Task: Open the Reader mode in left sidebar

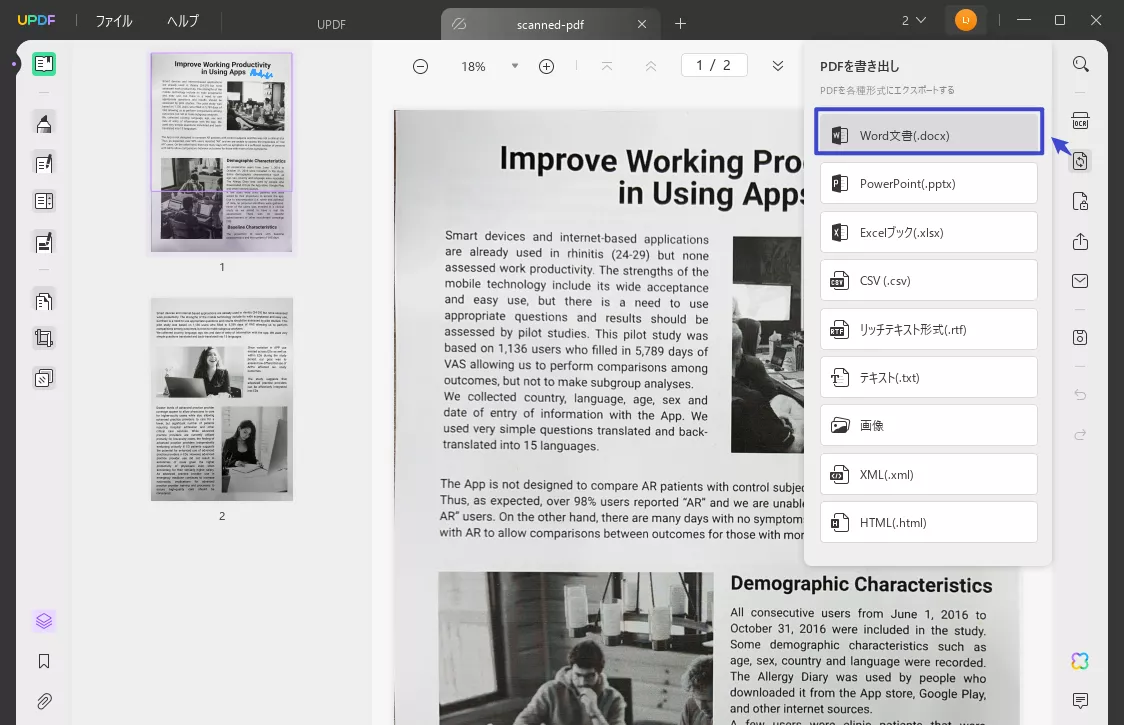Action: 44,64
